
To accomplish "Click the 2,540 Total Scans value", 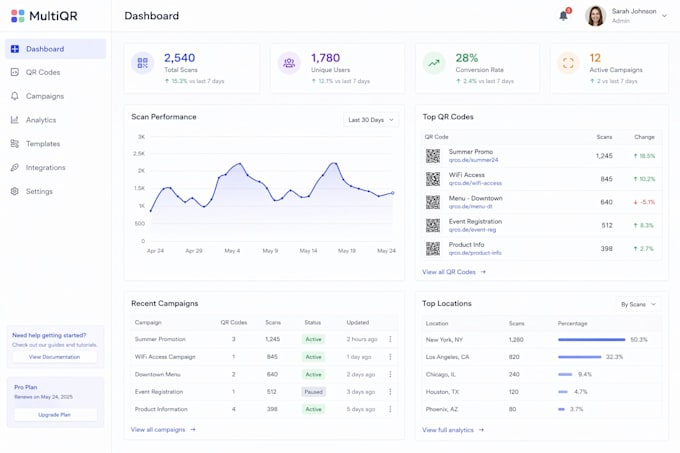I will click(180, 58).
